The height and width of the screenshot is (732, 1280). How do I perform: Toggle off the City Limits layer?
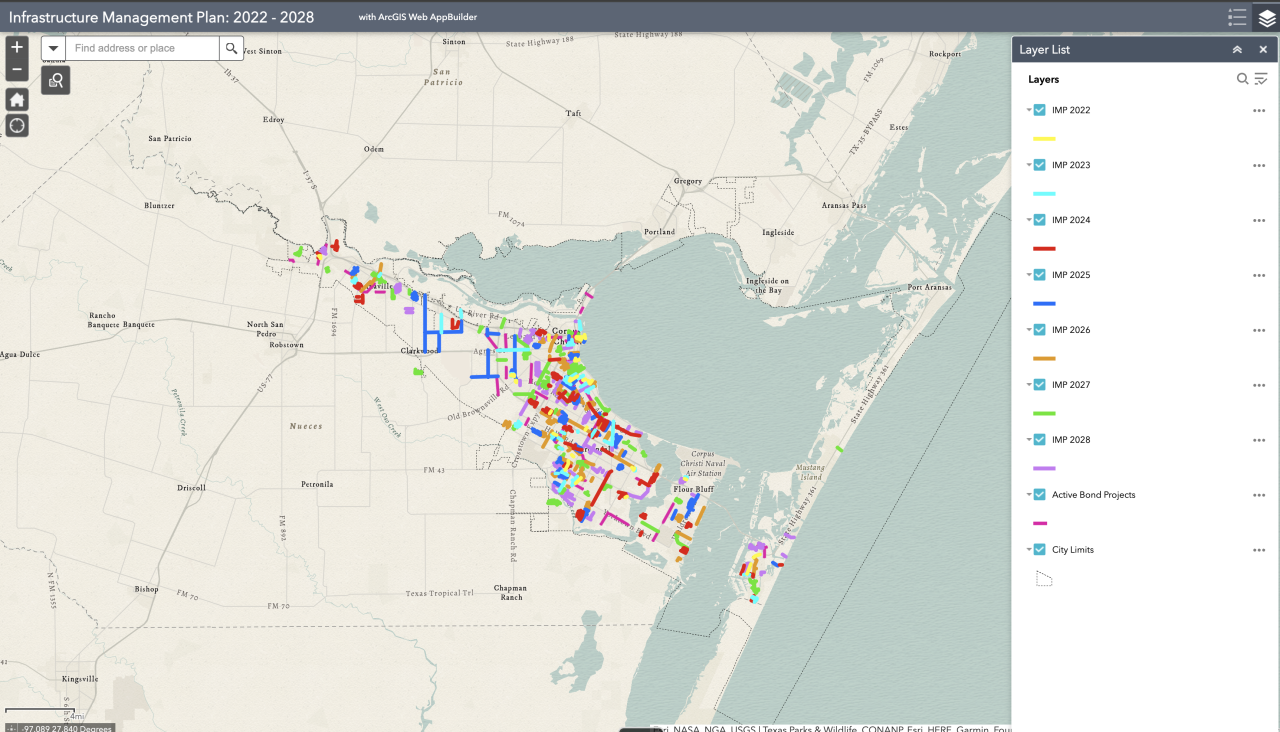tap(1040, 549)
